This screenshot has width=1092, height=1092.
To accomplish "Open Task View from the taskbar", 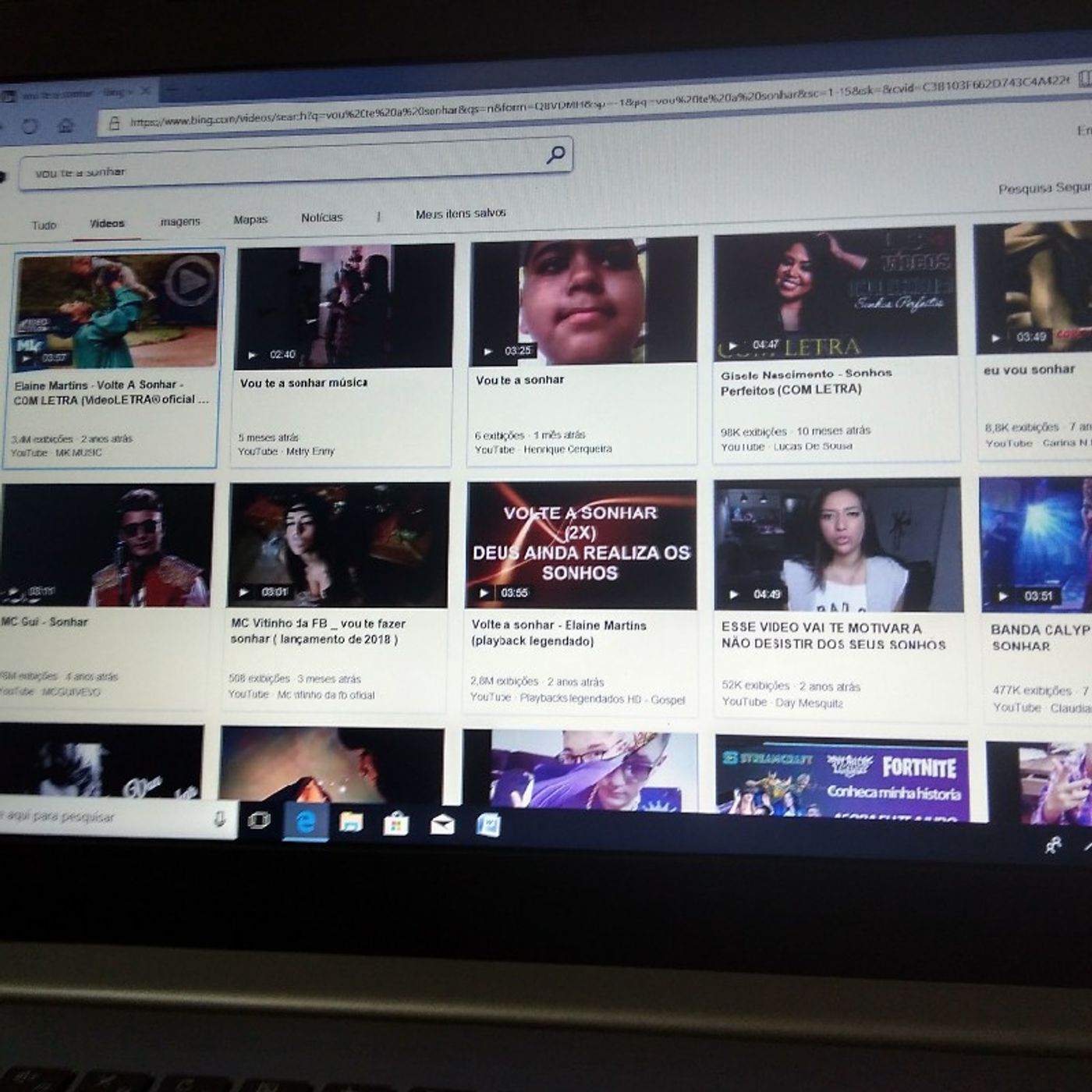I will point(259,820).
